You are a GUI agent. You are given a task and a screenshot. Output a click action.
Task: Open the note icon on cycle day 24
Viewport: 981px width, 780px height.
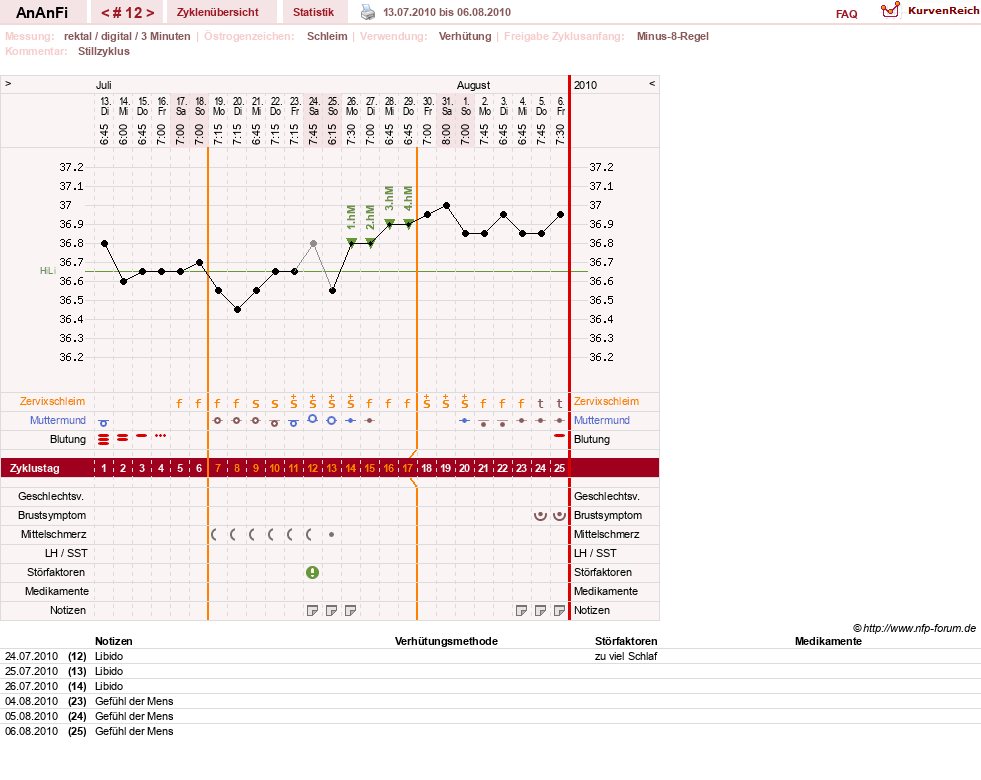pyautogui.click(x=541, y=610)
